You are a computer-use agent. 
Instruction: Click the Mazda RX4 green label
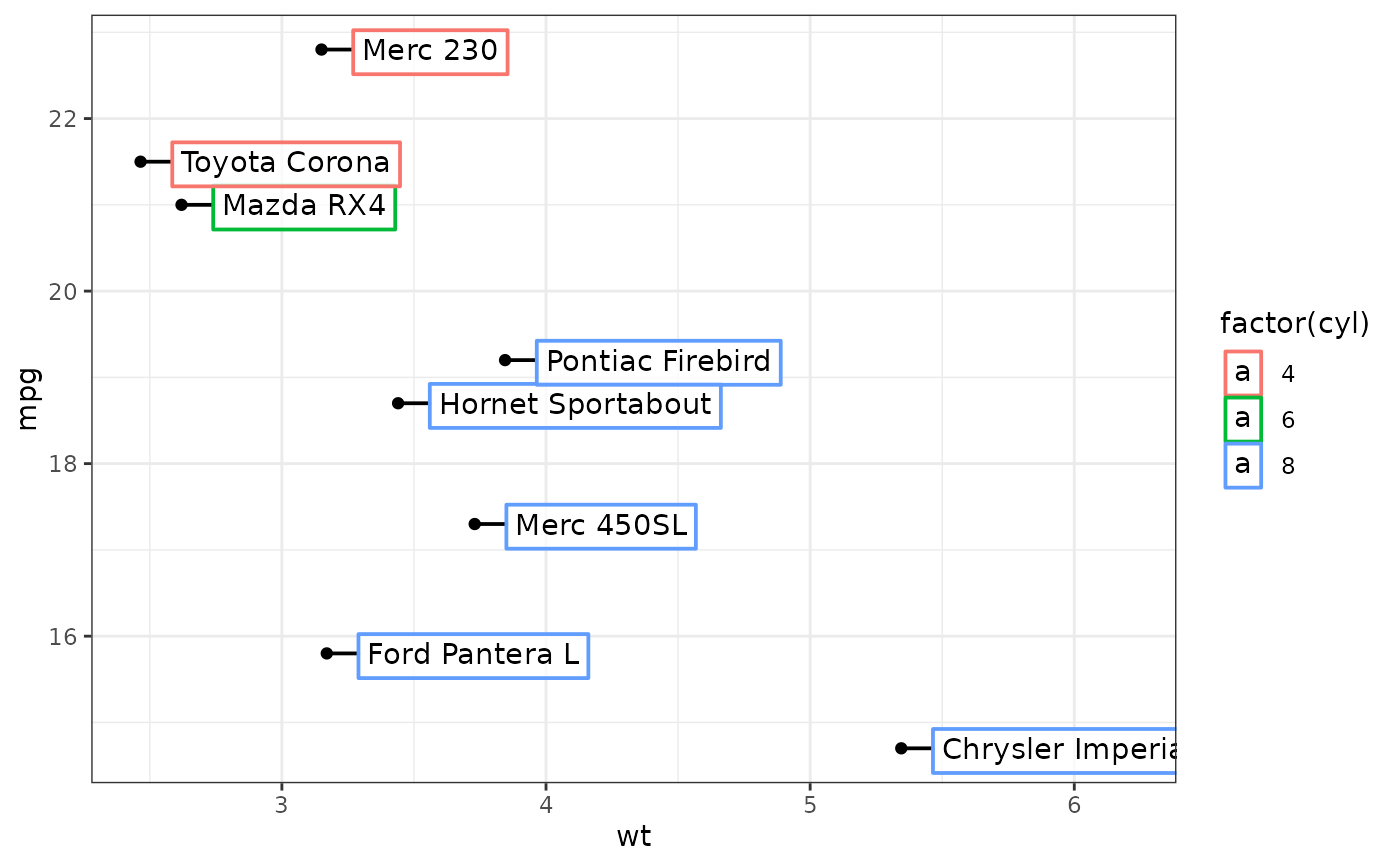304,207
